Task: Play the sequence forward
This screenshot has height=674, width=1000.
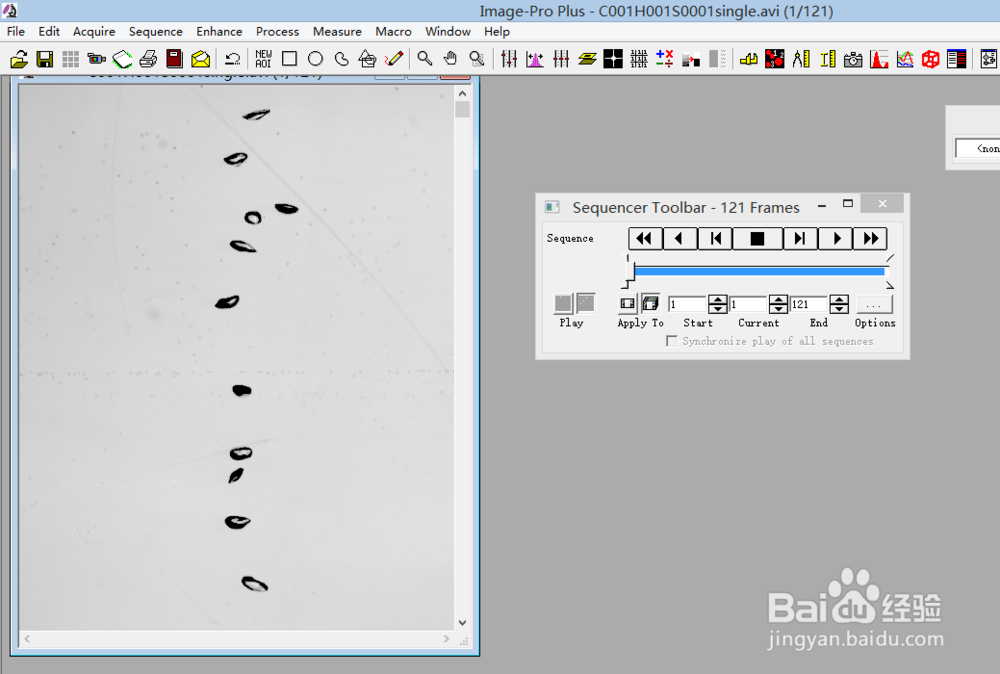Action: click(x=835, y=238)
